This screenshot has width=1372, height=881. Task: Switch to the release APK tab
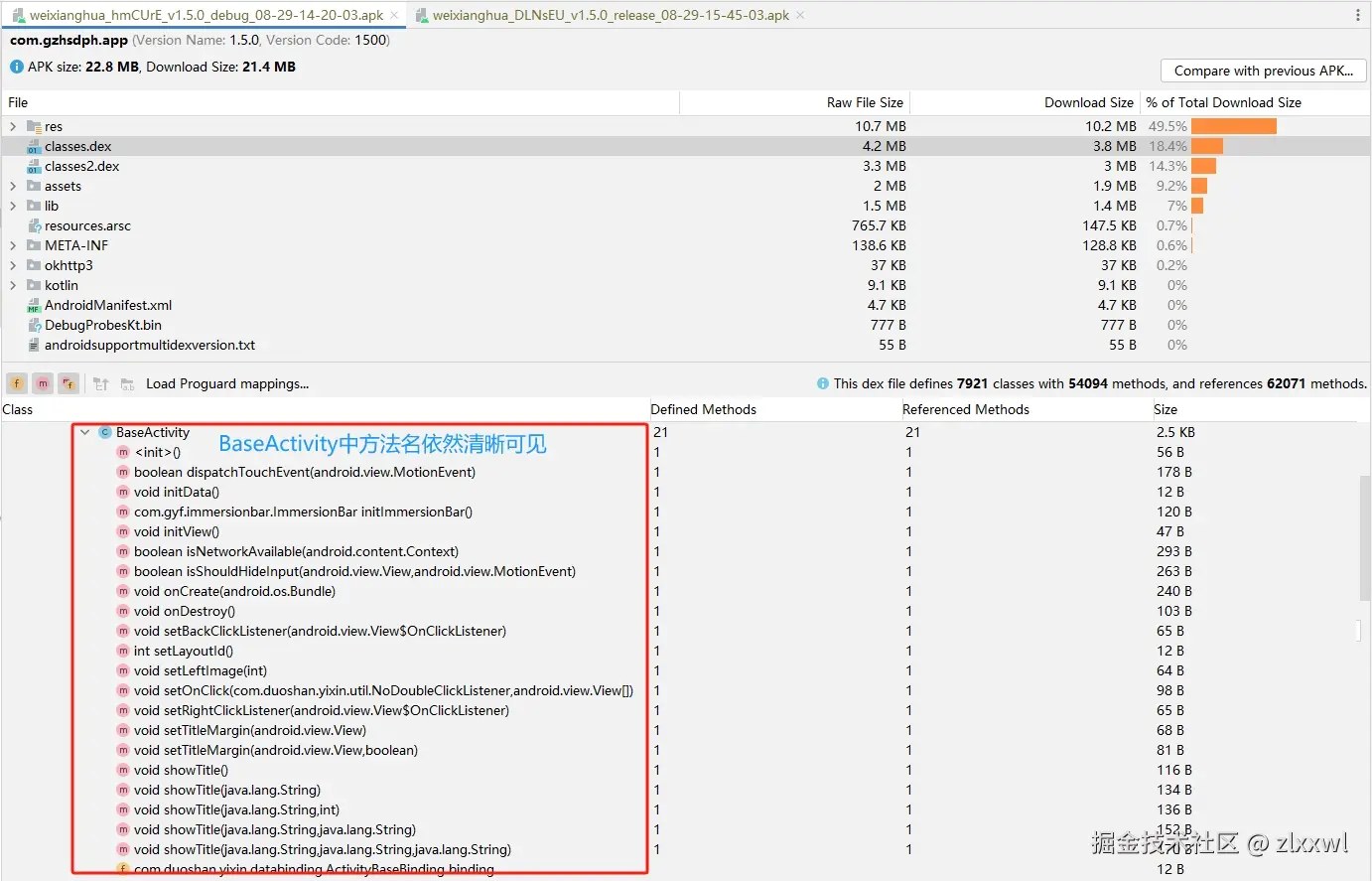pos(611,15)
